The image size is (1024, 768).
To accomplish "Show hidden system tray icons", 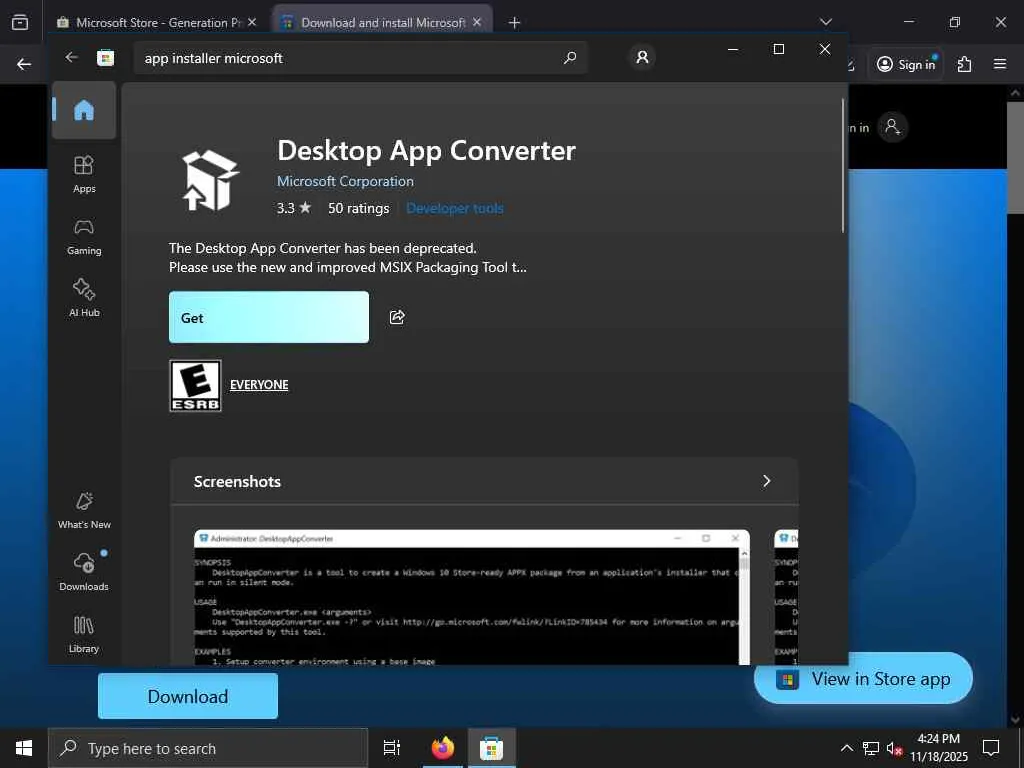I will (x=846, y=748).
